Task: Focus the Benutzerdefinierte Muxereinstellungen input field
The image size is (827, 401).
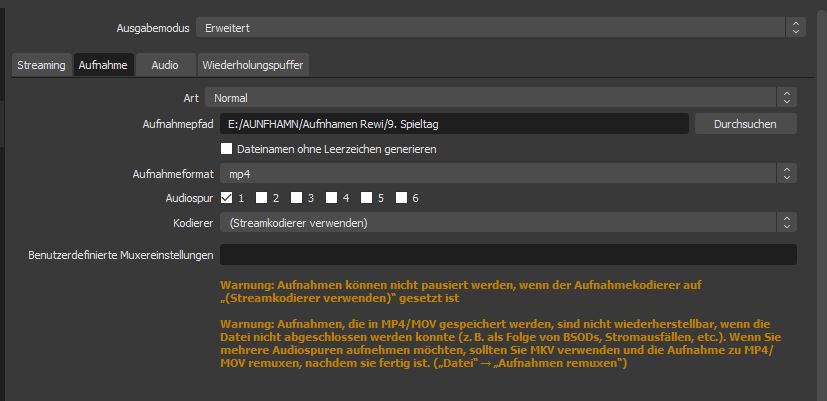Action: (508, 255)
